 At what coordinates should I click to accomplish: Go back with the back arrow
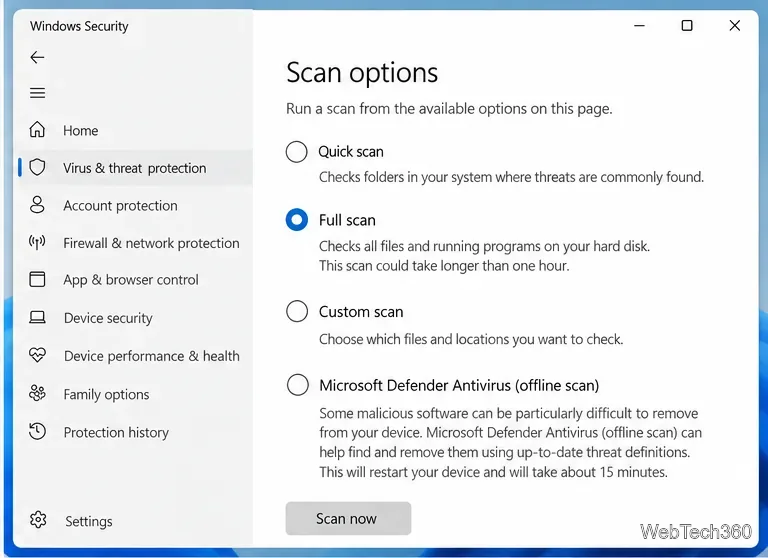pyautogui.click(x=37, y=57)
